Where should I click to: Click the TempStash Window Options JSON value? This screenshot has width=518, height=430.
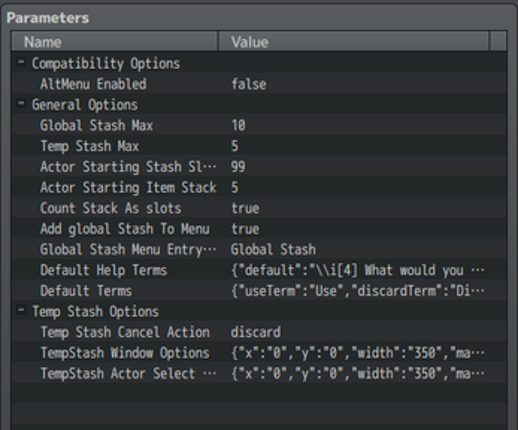coord(358,353)
